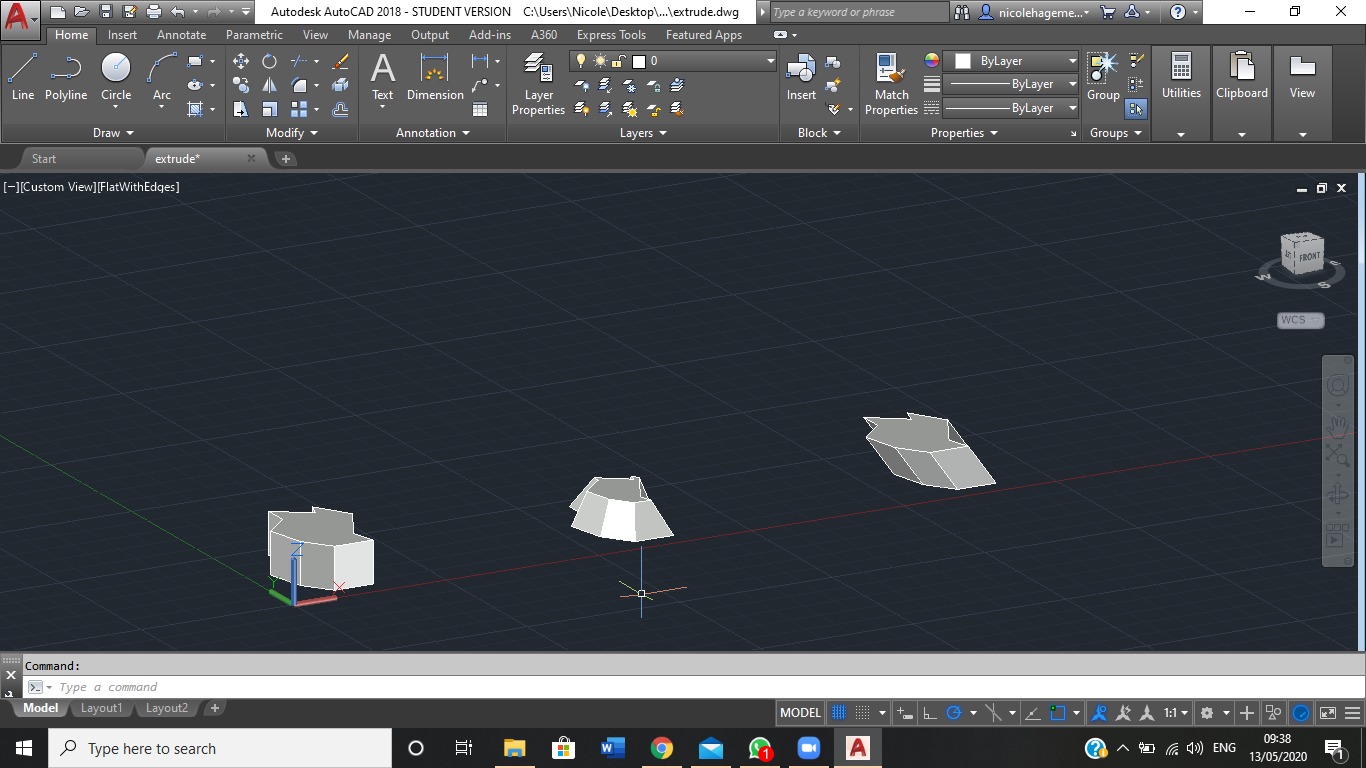The image size is (1366, 768).
Task: Switch to the Layout1 tab
Action: (x=101, y=708)
